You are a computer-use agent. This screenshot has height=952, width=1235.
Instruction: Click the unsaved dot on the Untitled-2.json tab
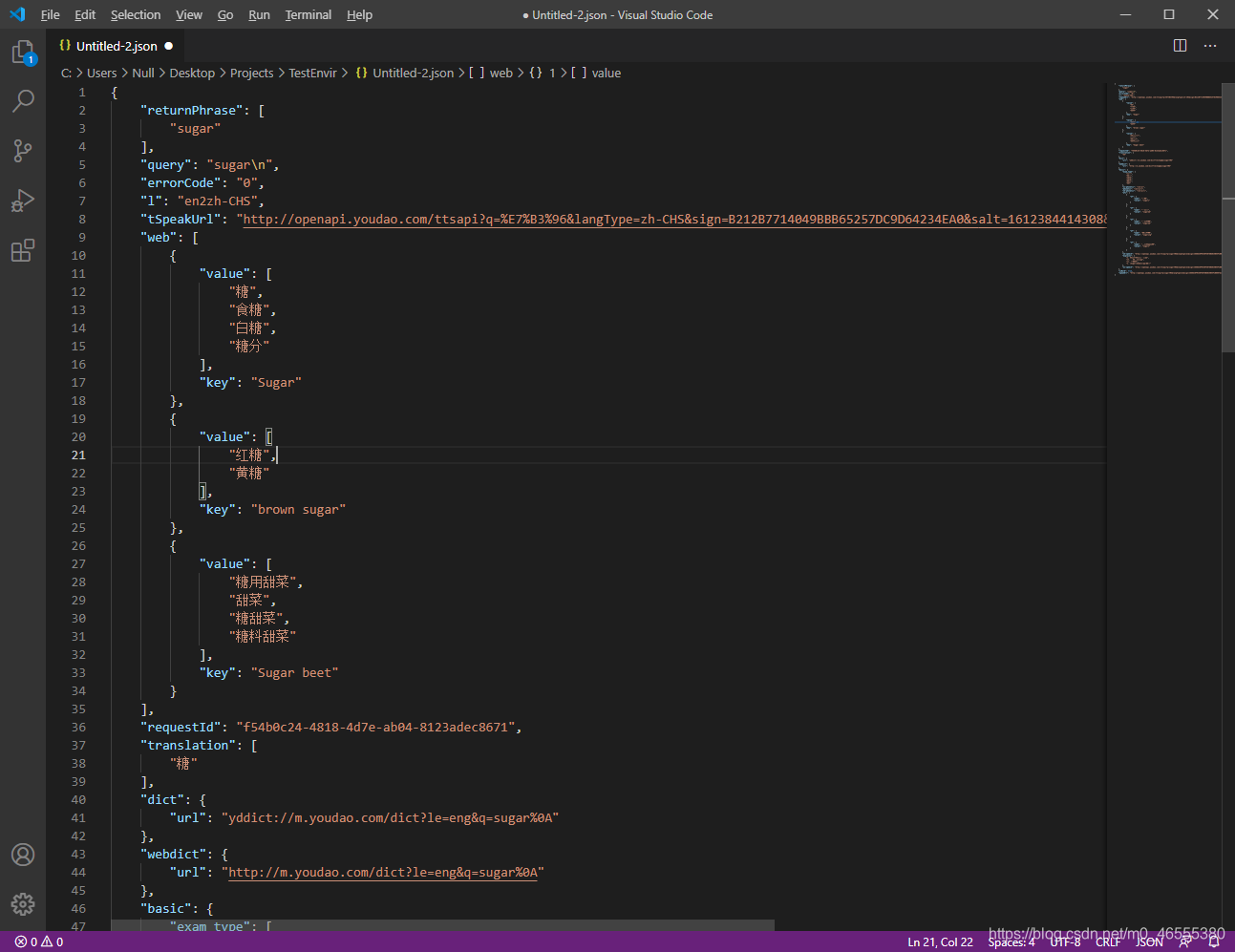[x=169, y=46]
